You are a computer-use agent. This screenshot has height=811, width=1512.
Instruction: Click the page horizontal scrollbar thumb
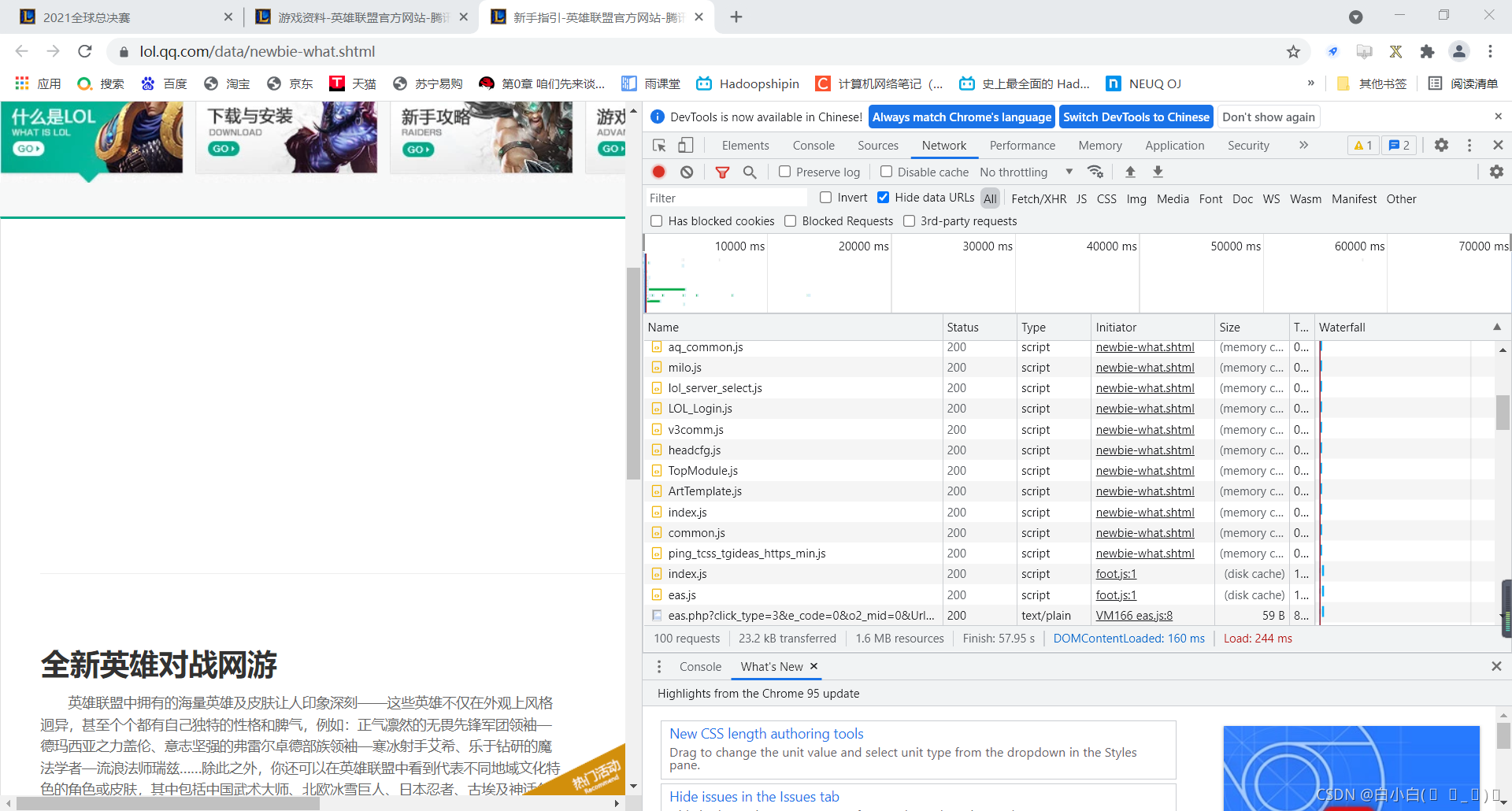167,803
